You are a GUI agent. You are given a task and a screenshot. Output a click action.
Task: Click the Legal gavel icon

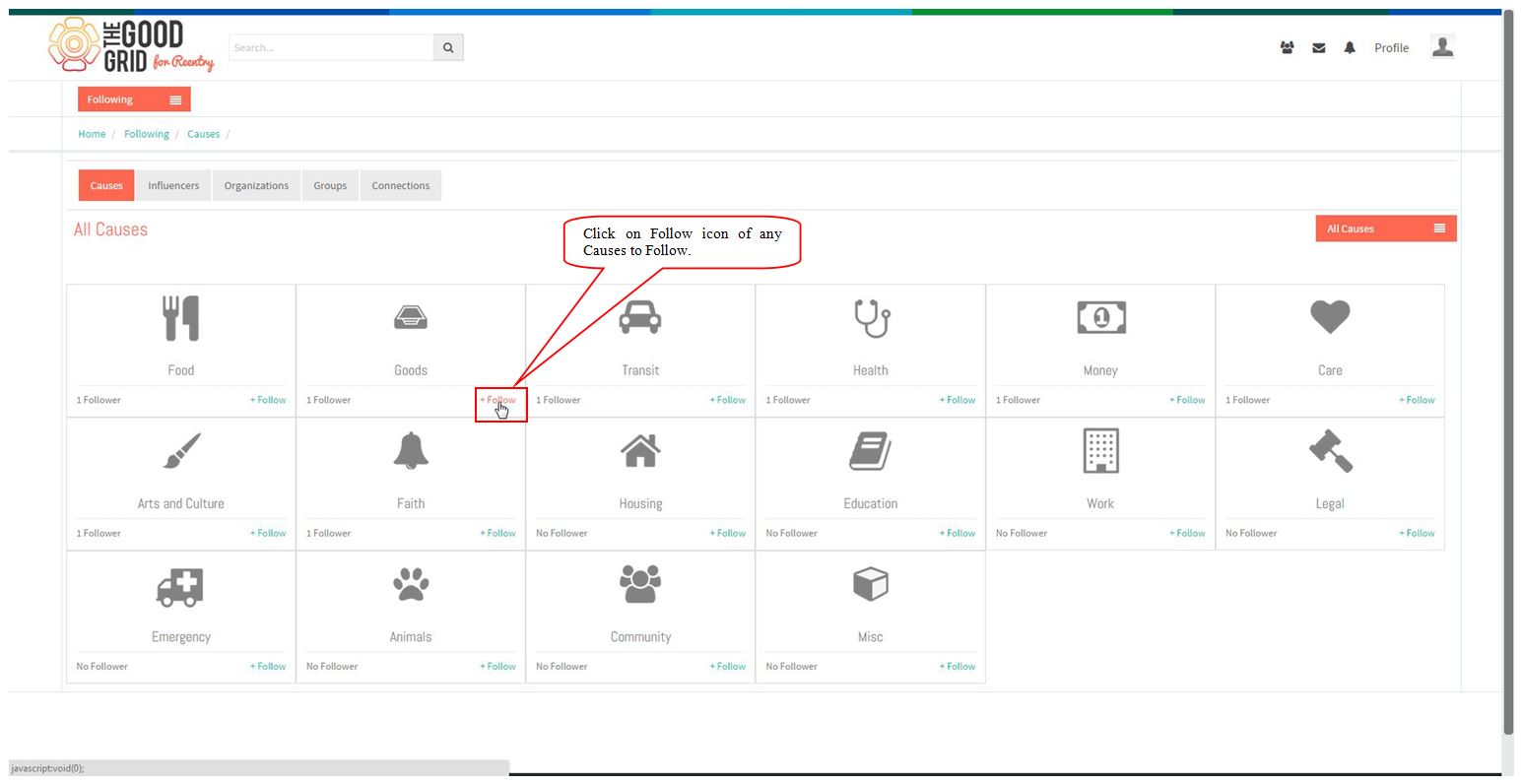1330,451
